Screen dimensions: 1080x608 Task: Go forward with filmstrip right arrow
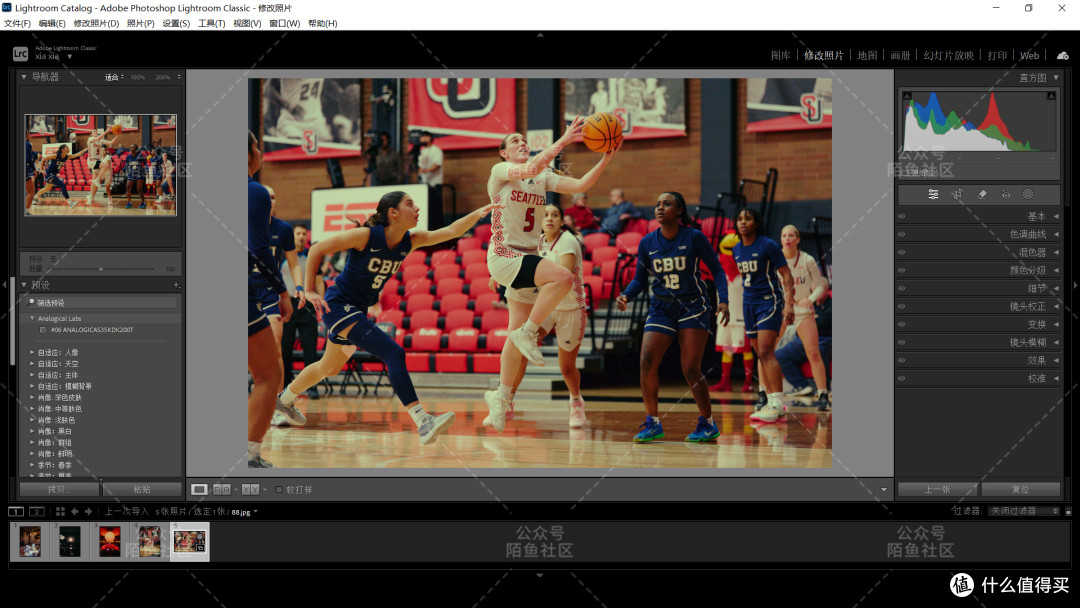pyautogui.click(x=88, y=512)
